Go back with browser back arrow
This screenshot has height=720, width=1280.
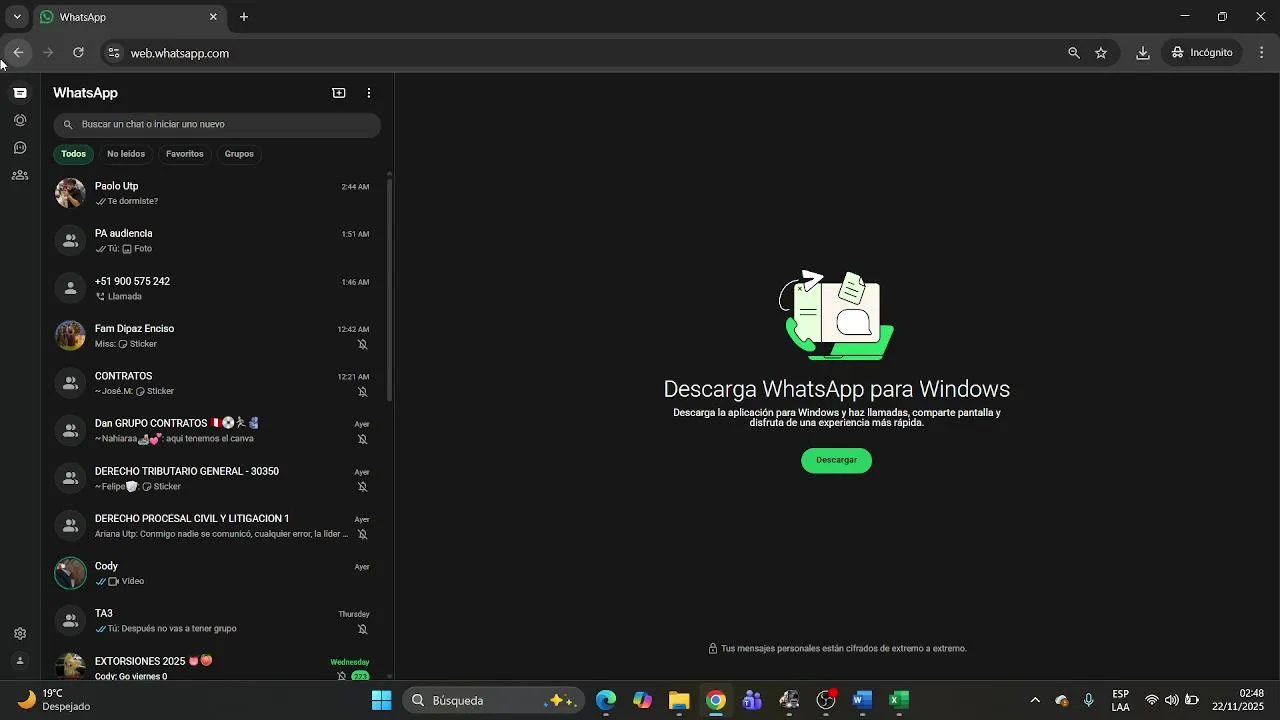click(x=18, y=53)
